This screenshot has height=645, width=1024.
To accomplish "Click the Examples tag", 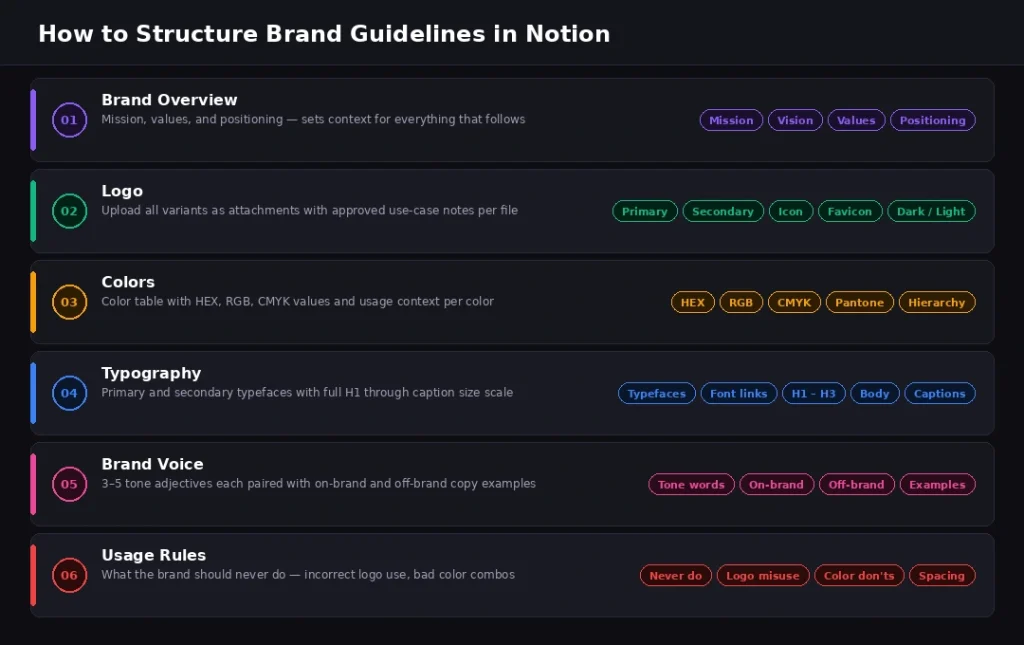I will point(937,484).
